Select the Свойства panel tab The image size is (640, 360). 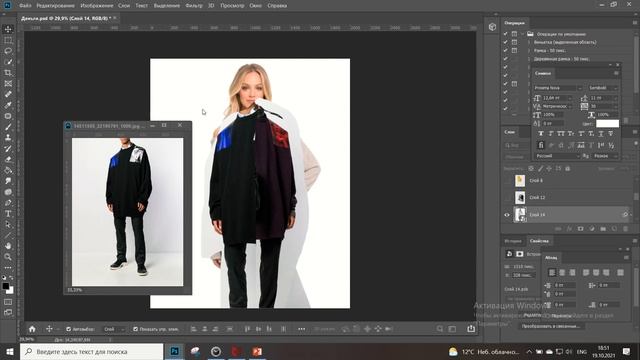pyautogui.click(x=539, y=241)
